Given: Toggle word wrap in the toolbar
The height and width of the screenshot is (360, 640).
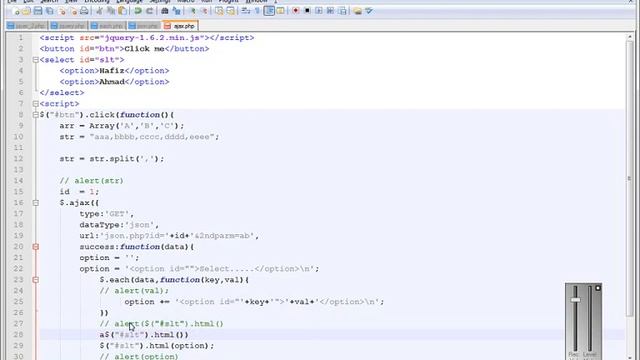Looking at the screenshot, I should pos(245,11).
